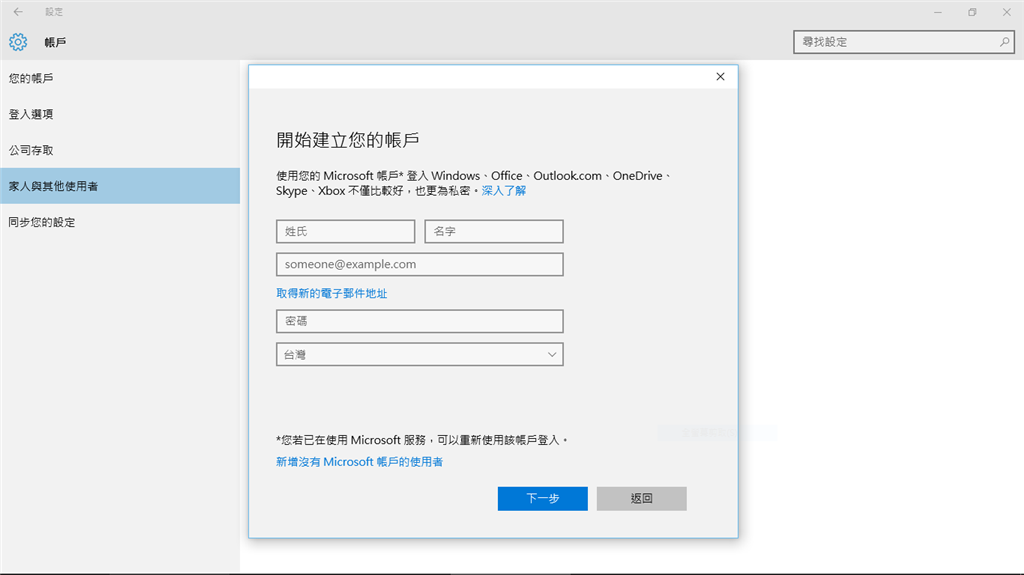Screen dimensions: 1024x575
Task: Select 家人與其他使用者 in the sidebar
Action: pos(120,186)
